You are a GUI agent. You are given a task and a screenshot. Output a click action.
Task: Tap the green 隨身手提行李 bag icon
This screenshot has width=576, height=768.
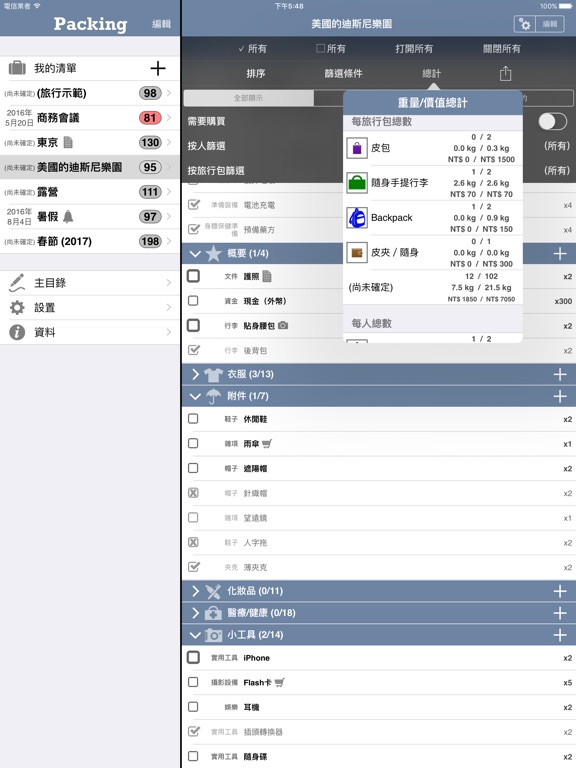[x=357, y=183]
